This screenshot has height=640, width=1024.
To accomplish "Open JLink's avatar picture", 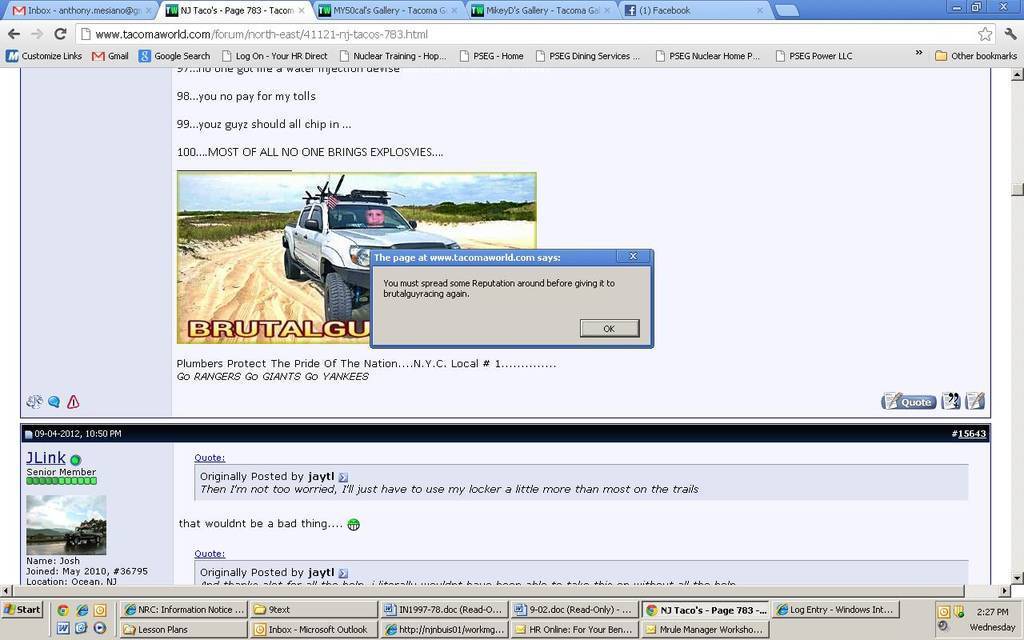I will pyautogui.click(x=66, y=525).
